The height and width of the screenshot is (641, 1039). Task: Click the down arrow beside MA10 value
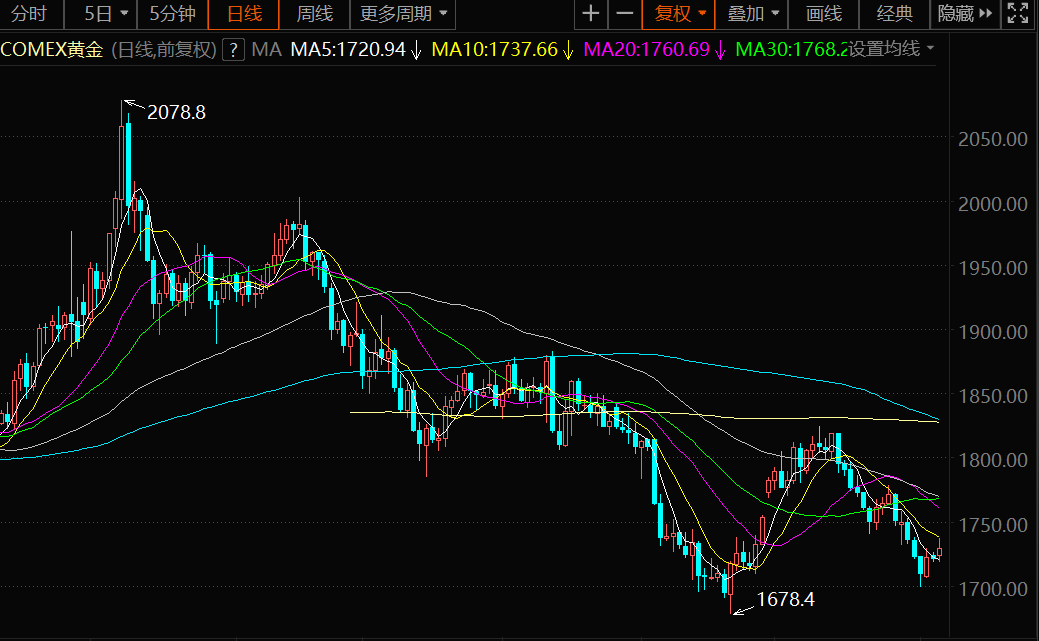(568, 49)
